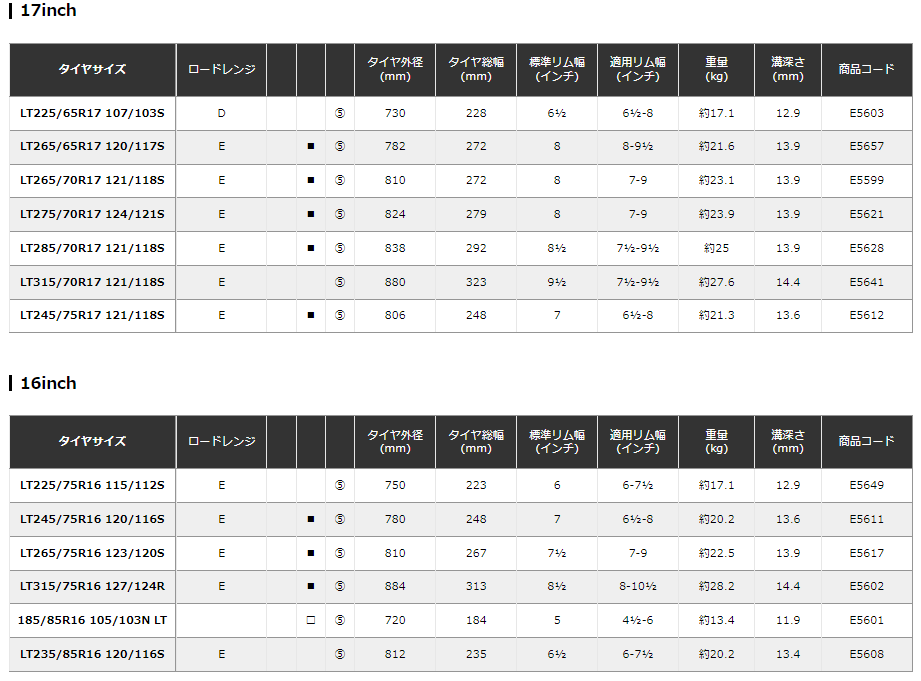Click the circled S icon for LT225/65R17
This screenshot has height=681, width=921.
[x=340, y=113]
